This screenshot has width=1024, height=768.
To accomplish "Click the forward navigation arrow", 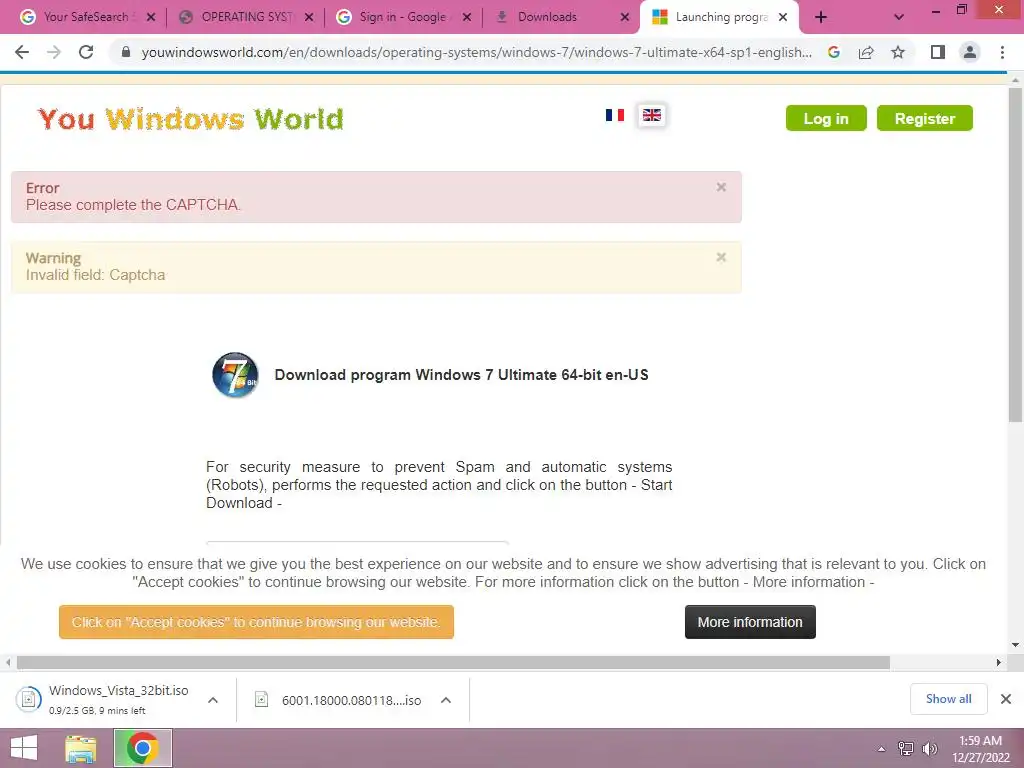I will (54, 52).
